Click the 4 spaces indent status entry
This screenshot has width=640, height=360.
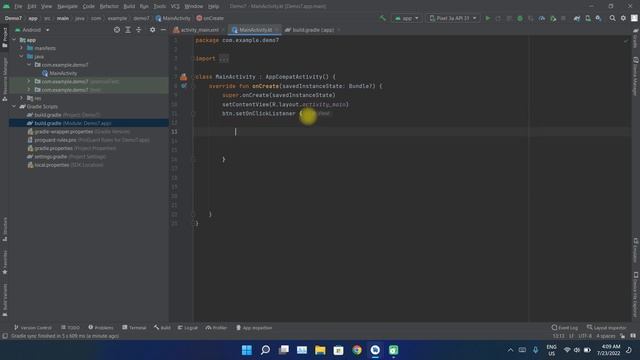(x=606, y=336)
